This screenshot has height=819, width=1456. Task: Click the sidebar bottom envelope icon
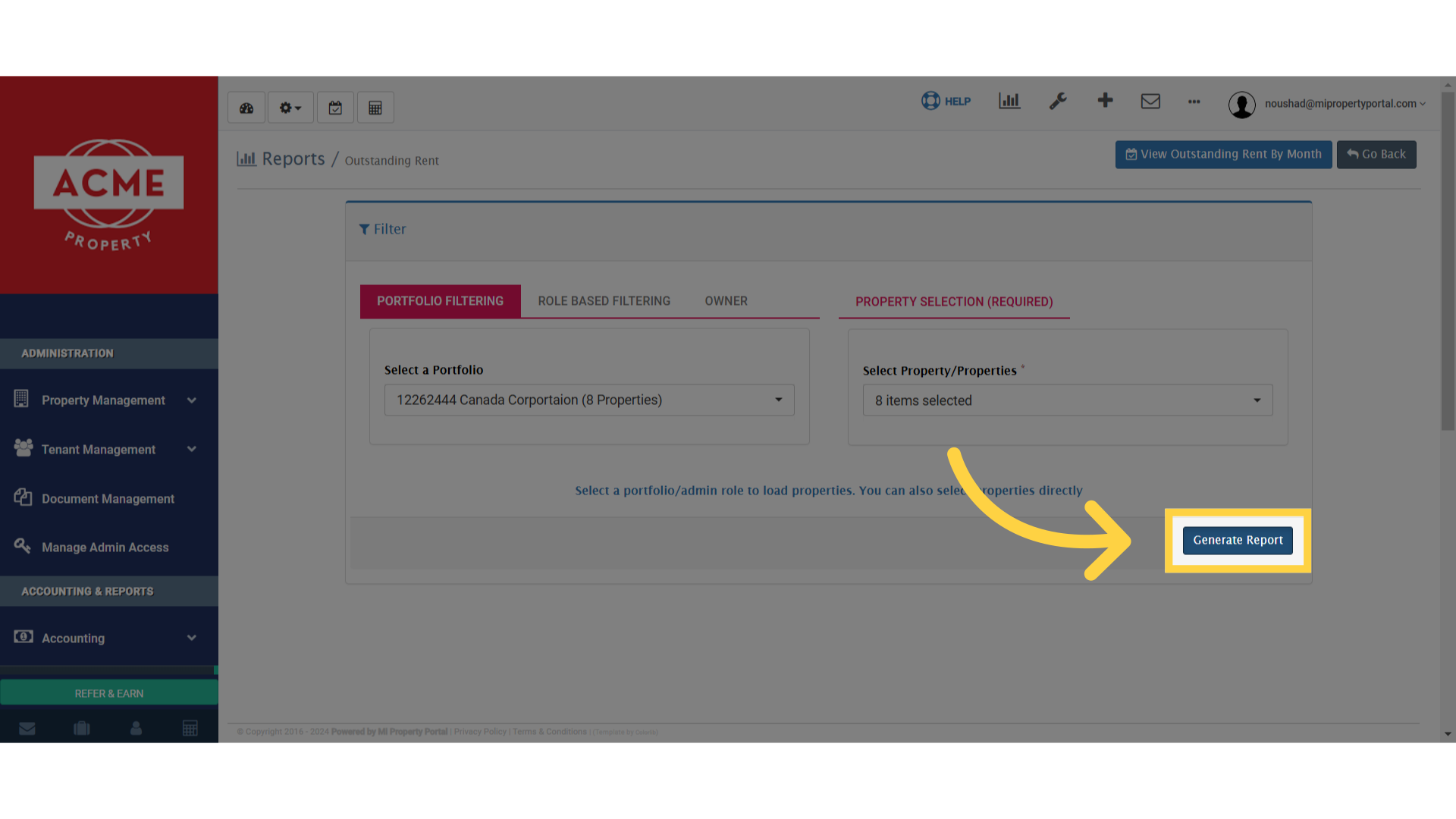point(27,729)
